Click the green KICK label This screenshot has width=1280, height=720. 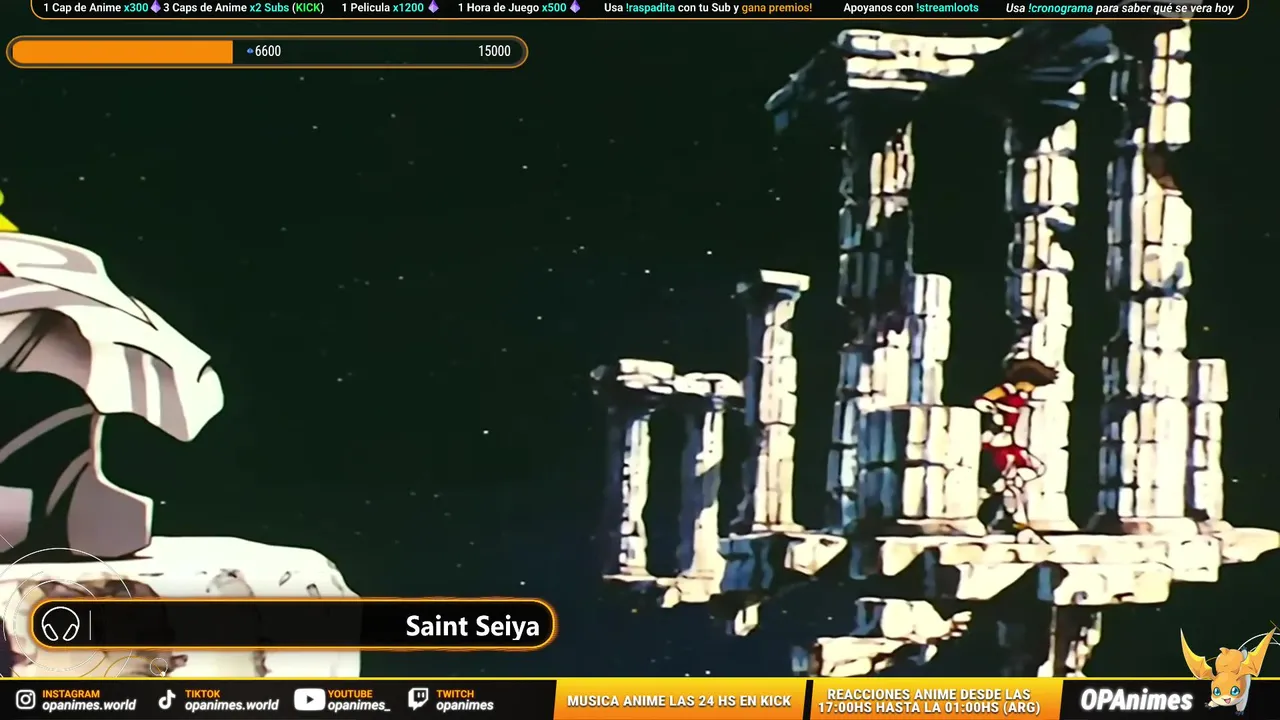tap(308, 8)
